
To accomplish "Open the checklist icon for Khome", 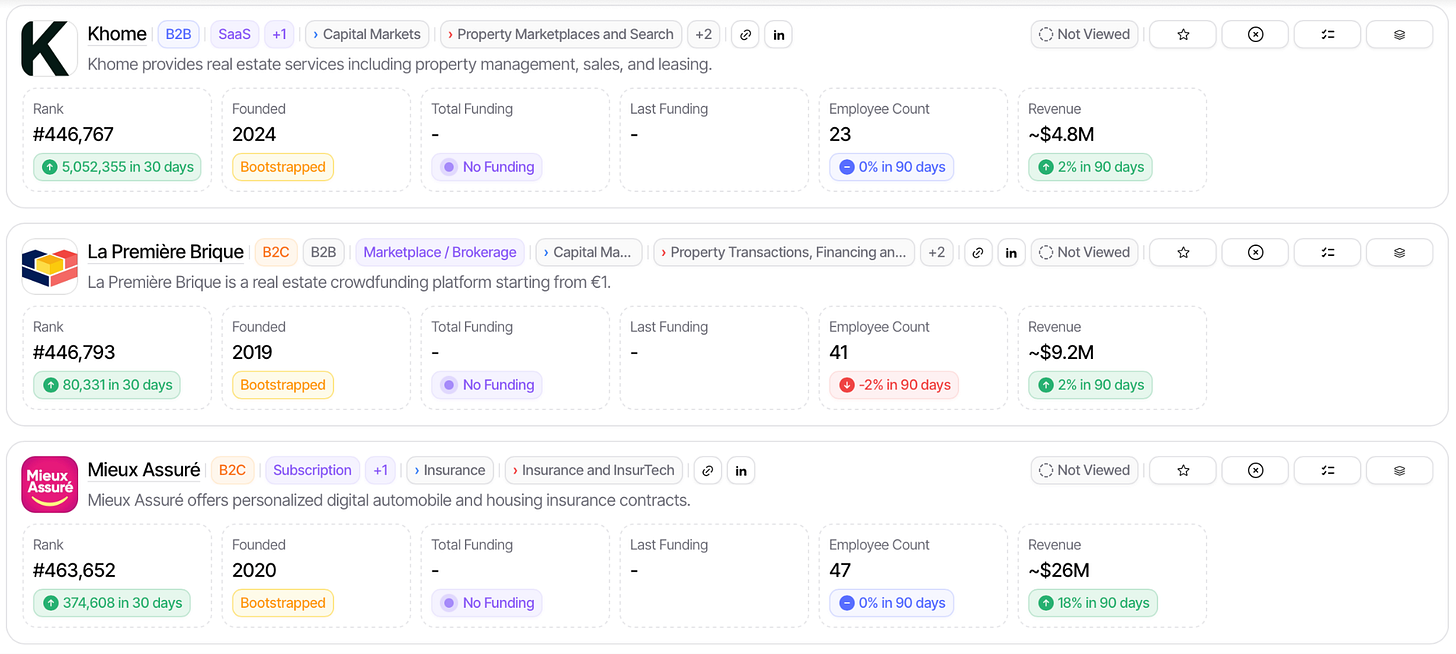I will 1327,34.
